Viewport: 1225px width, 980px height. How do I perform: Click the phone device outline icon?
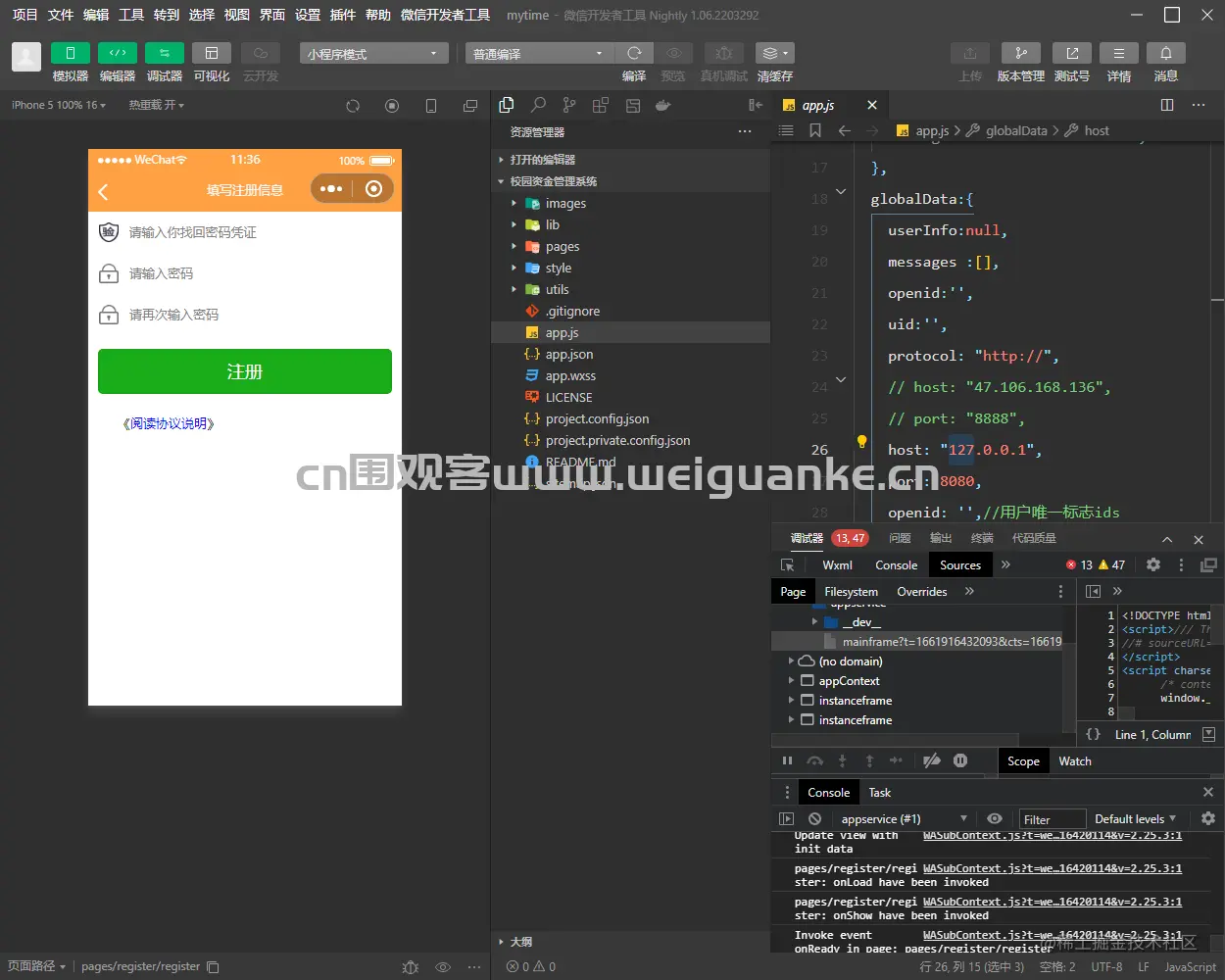pyautogui.click(x=431, y=106)
